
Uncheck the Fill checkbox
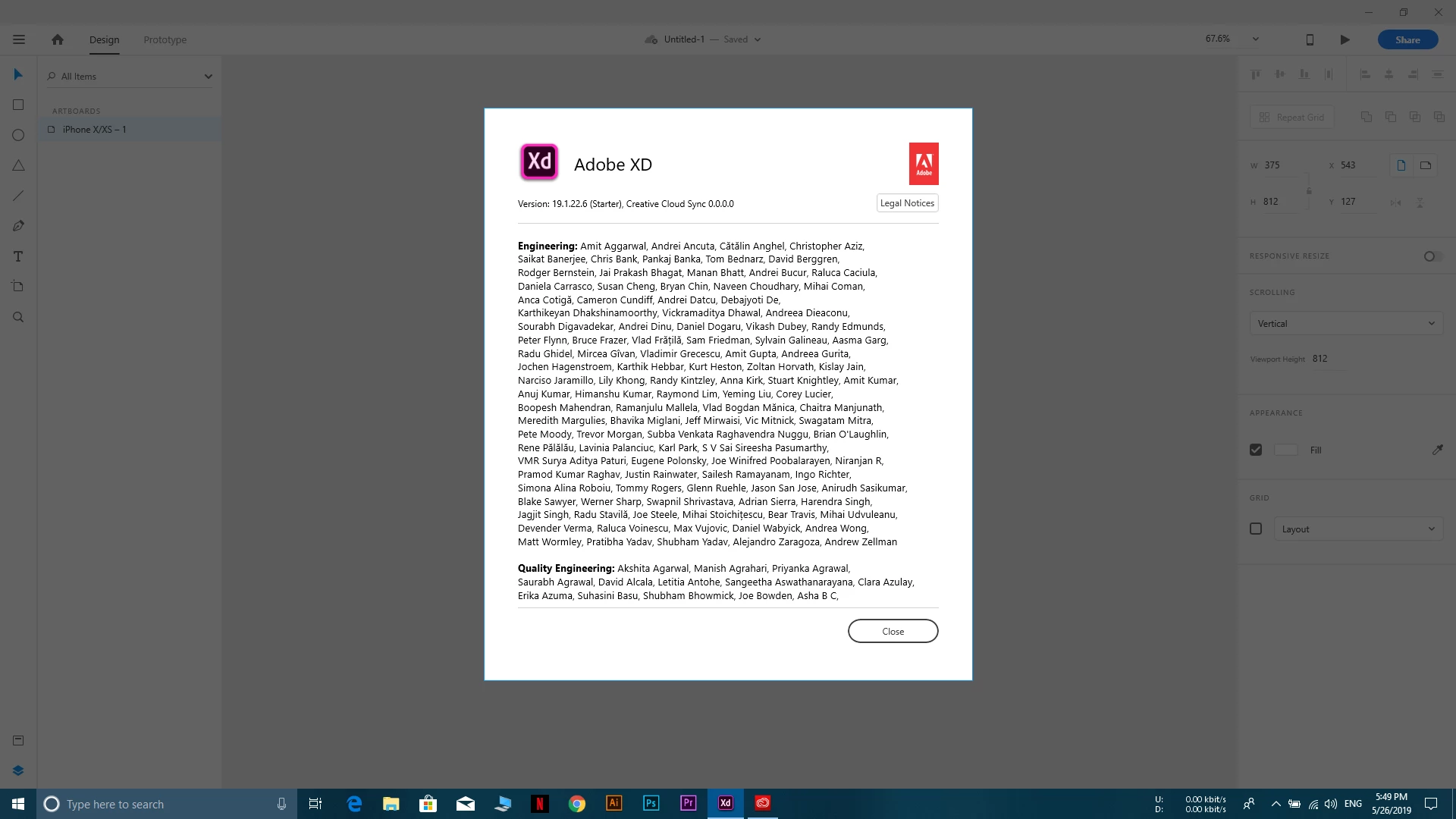[x=1256, y=450]
